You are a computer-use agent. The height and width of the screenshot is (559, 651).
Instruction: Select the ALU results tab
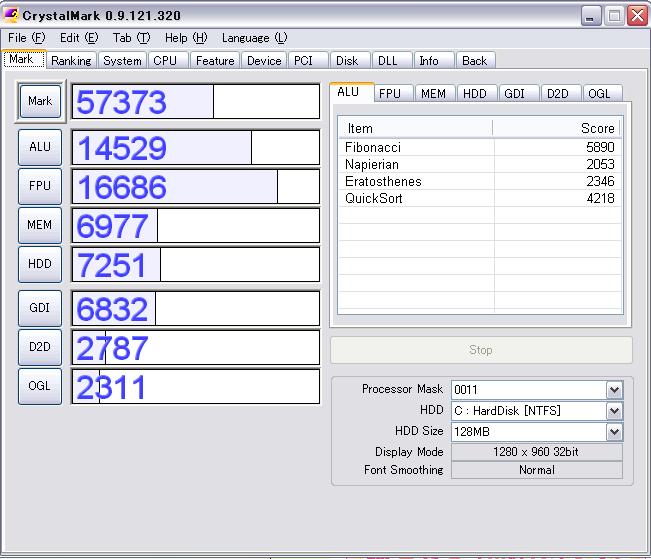[352, 92]
